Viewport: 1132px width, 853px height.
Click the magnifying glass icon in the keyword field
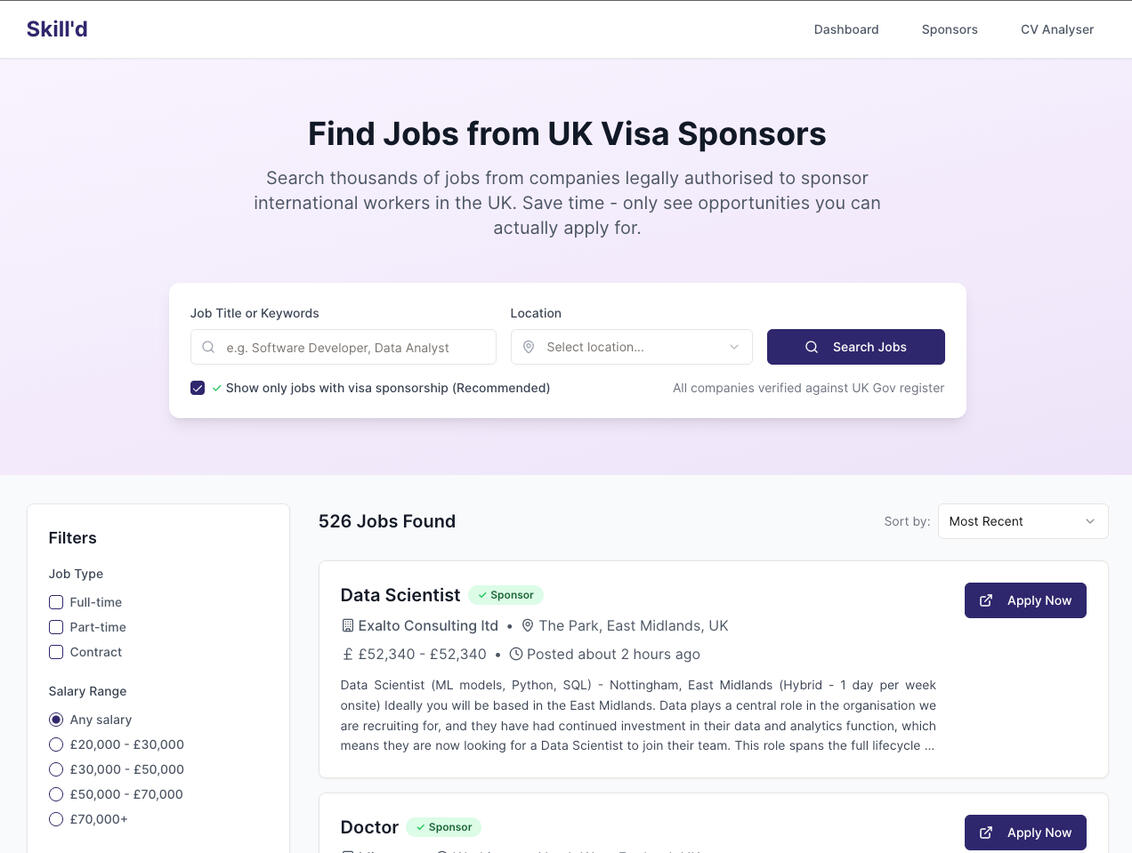pos(208,347)
